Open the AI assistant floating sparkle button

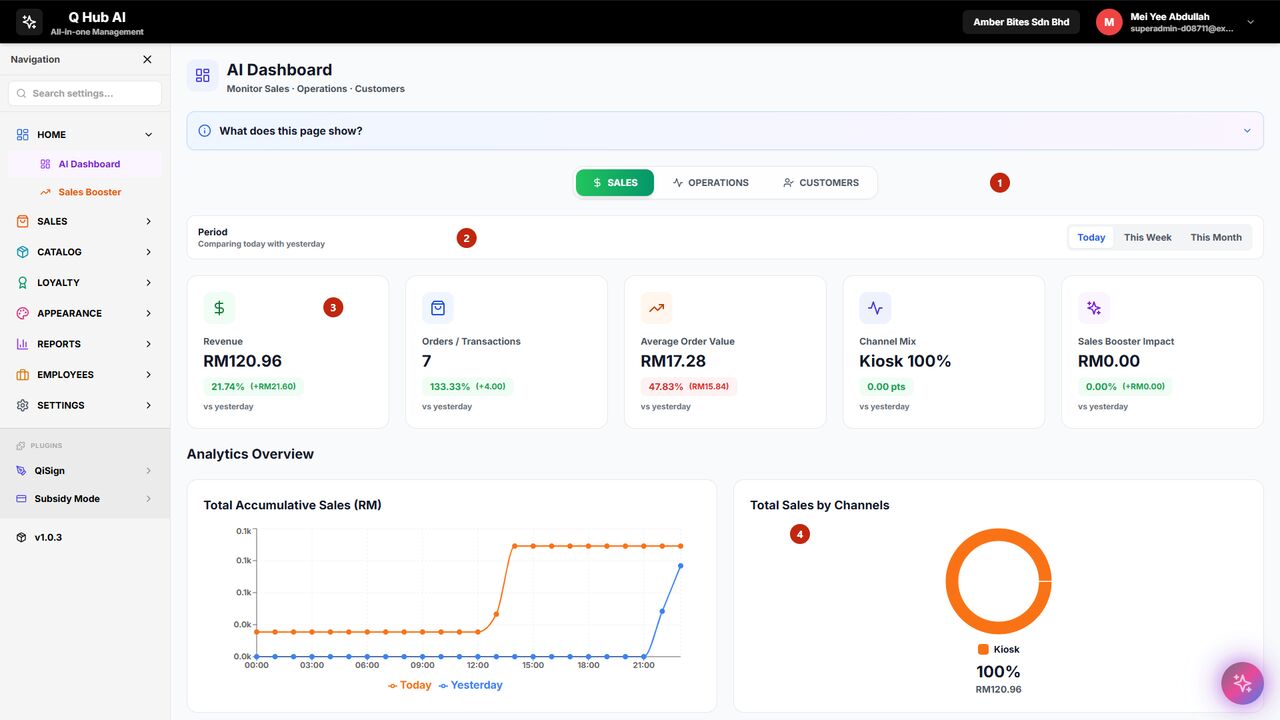[1243, 684]
